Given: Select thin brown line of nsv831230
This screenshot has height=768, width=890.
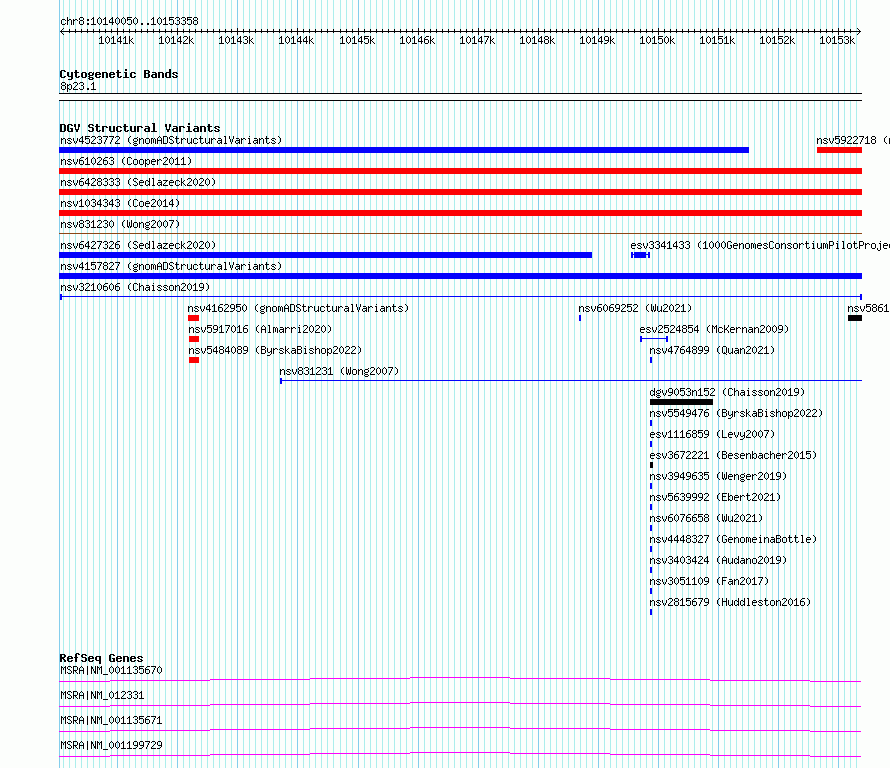Looking at the screenshot, I should pos(460,233).
